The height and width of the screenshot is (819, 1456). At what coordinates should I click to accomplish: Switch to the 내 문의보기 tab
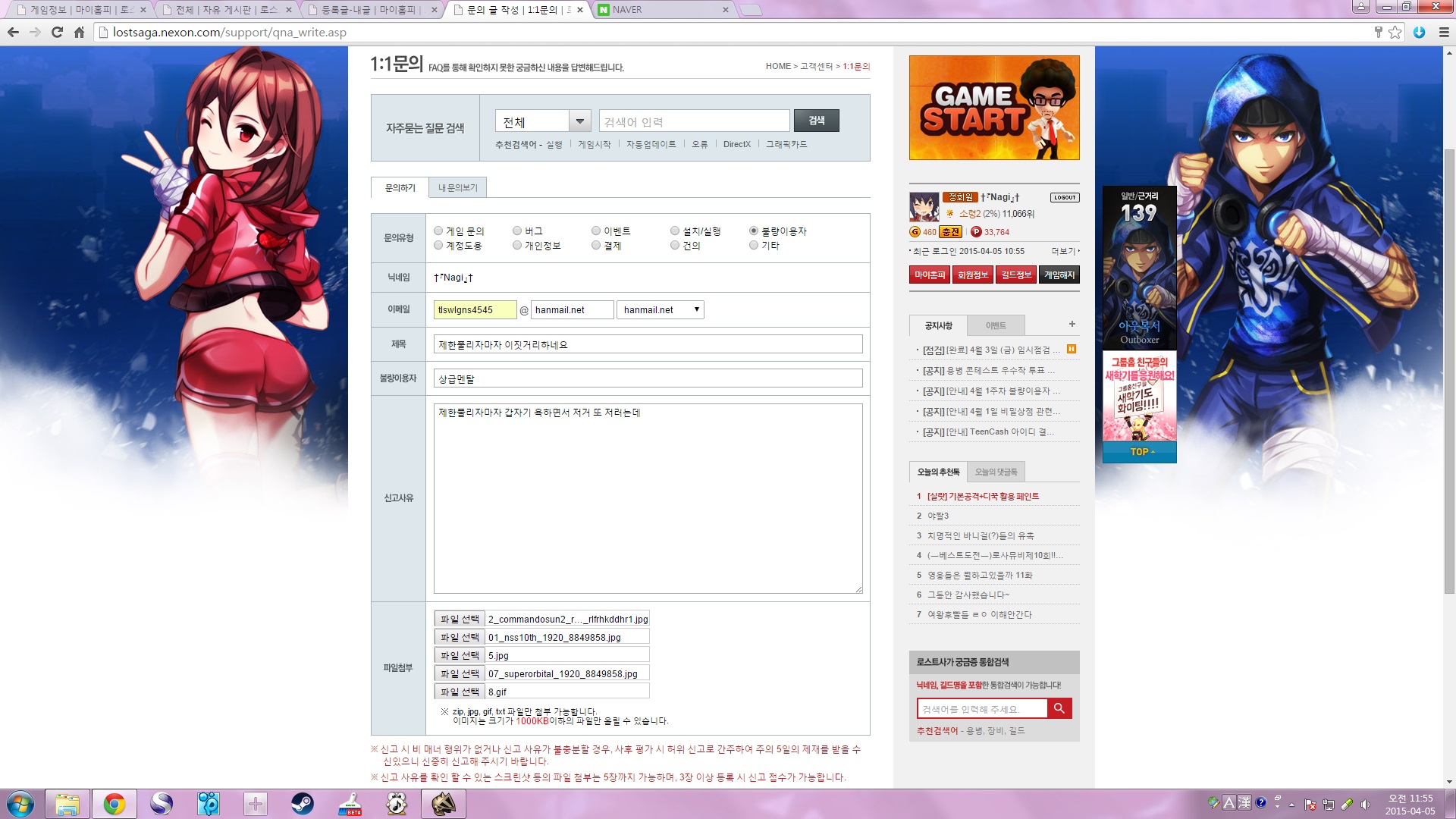pyautogui.click(x=458, y=187)
